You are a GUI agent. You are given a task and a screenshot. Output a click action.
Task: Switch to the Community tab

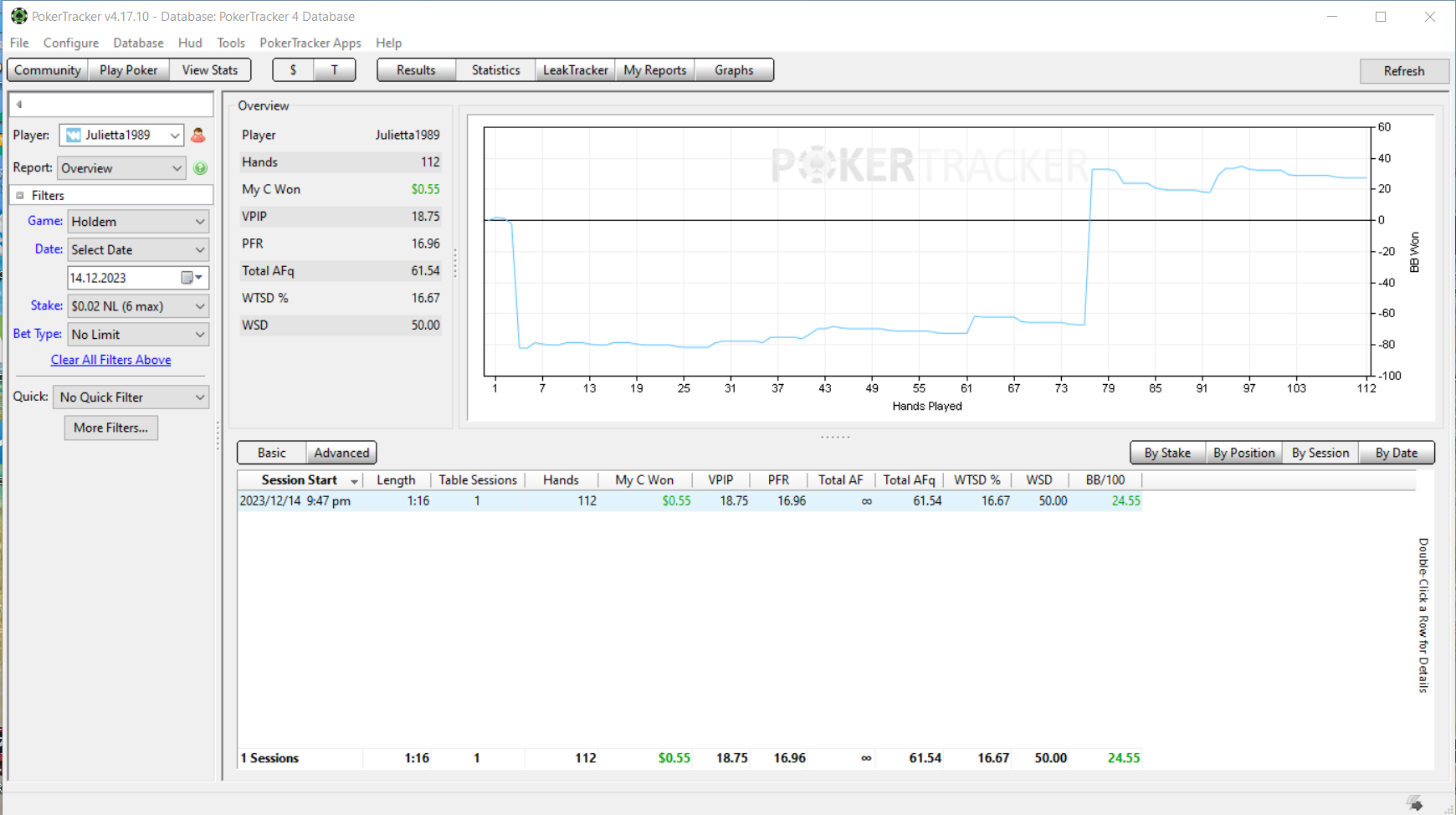click(x=48, y=70)
